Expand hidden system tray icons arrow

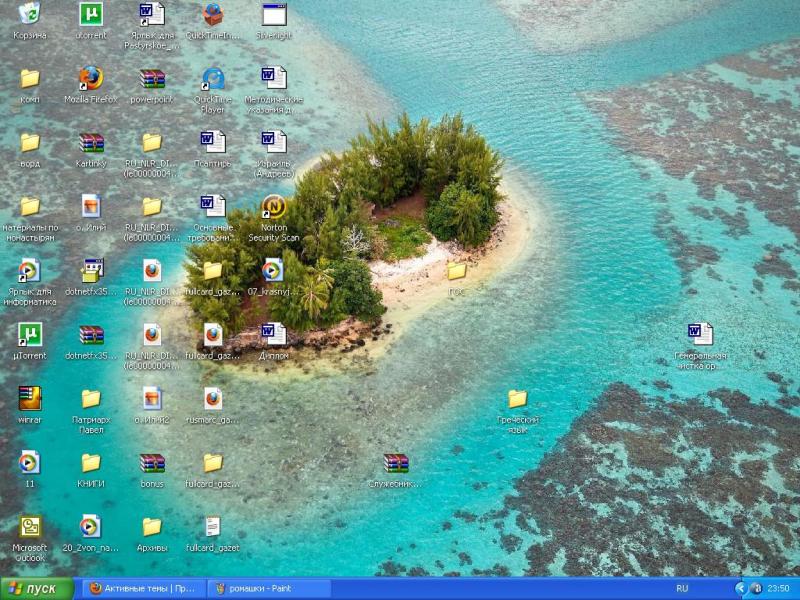[741, 588]
